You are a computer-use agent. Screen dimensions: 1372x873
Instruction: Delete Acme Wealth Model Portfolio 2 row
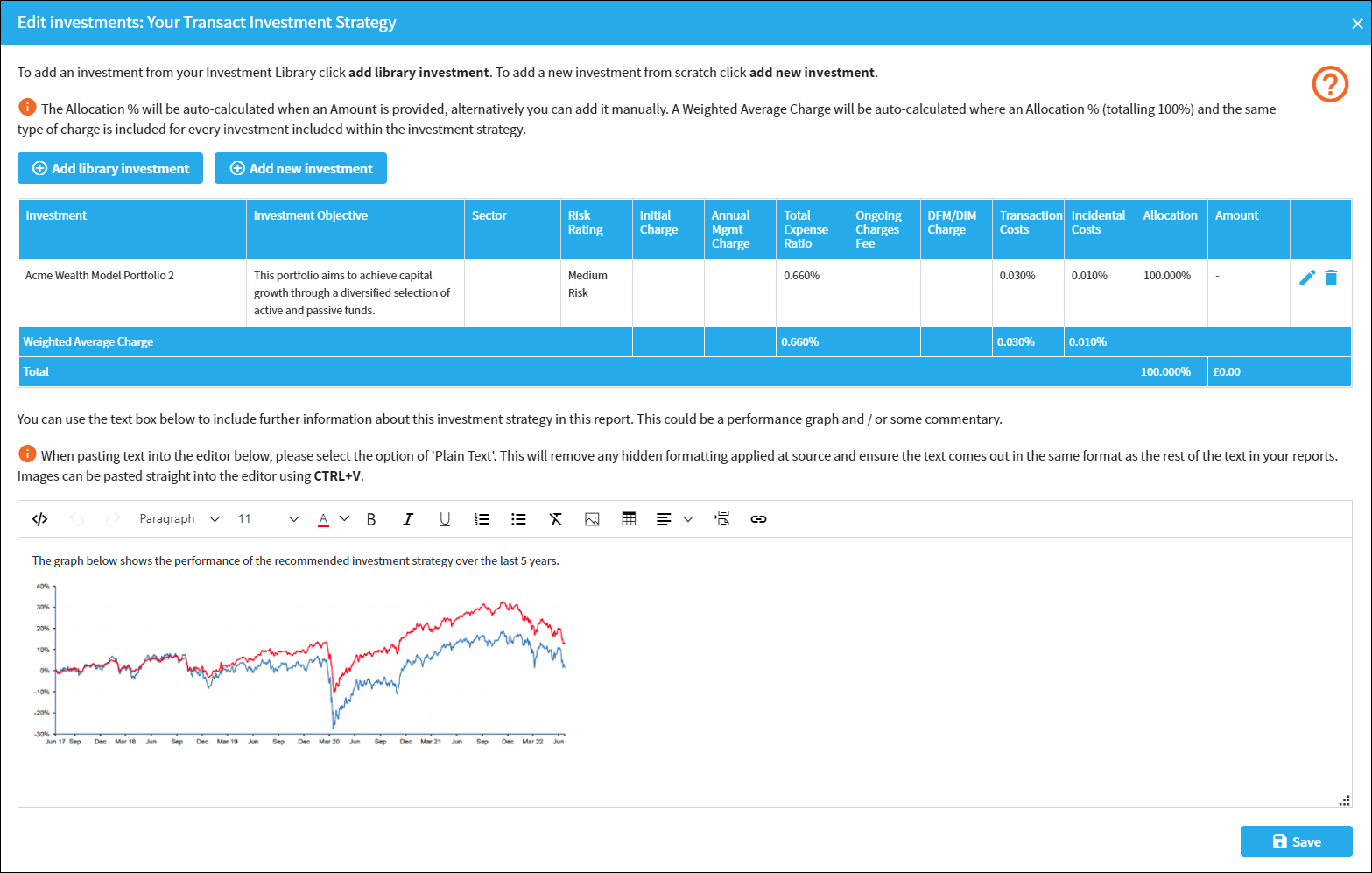pos(1331,278)
